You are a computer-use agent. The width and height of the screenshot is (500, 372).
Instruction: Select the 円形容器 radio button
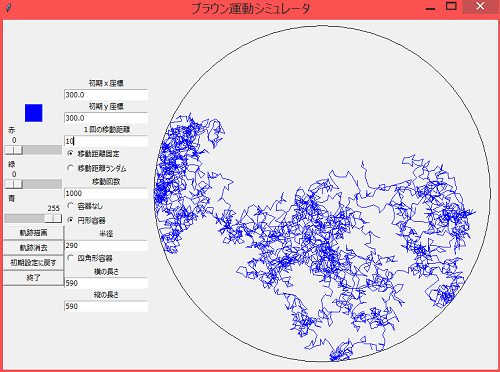click(70, 220)
